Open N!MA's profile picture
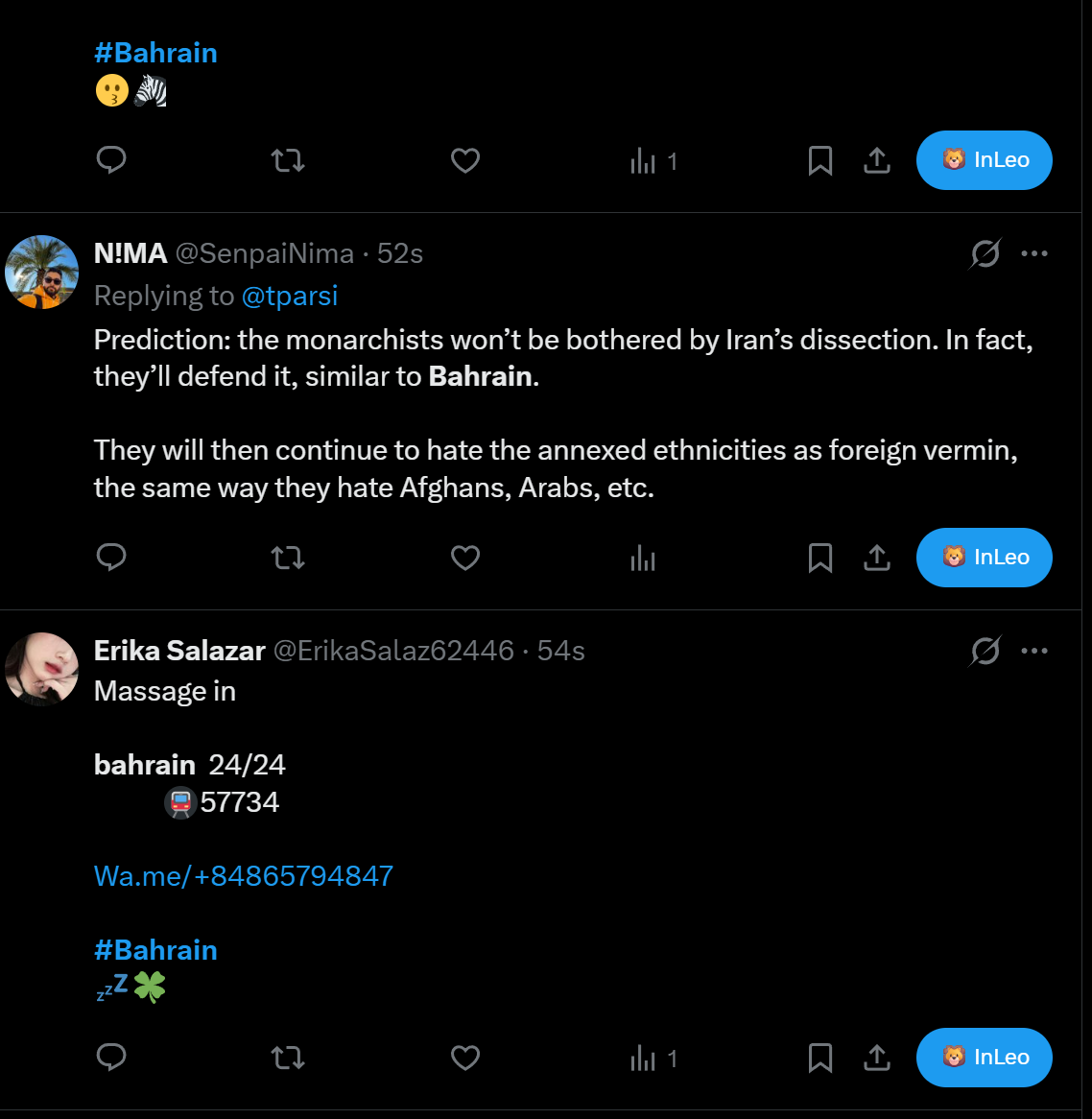Screen dimensions: 1092x1119 (42, 272)
